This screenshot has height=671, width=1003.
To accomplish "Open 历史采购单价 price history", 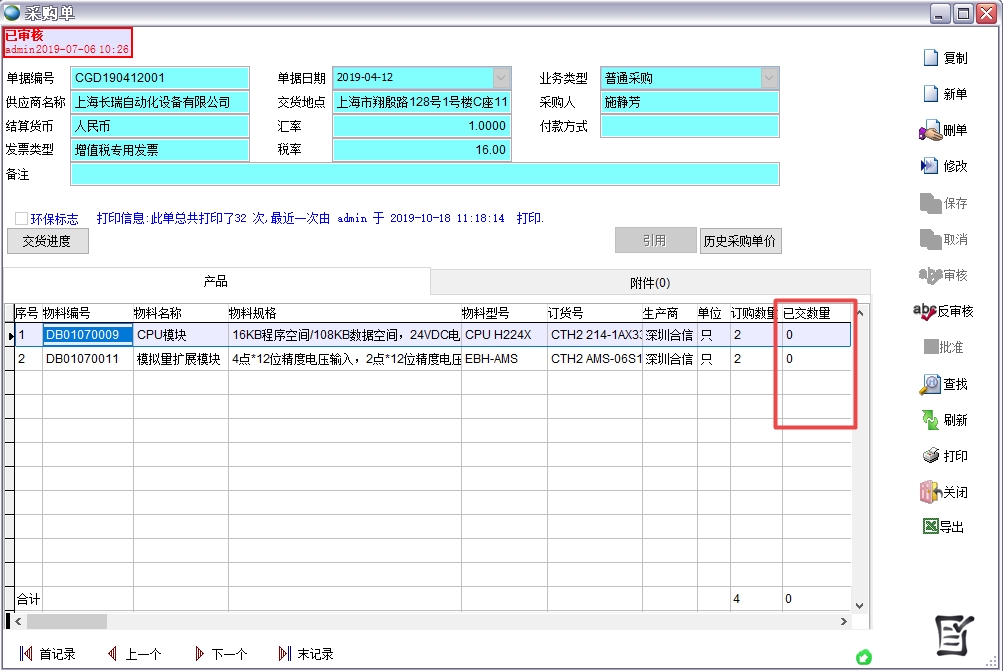I will [x=740, y=241].
